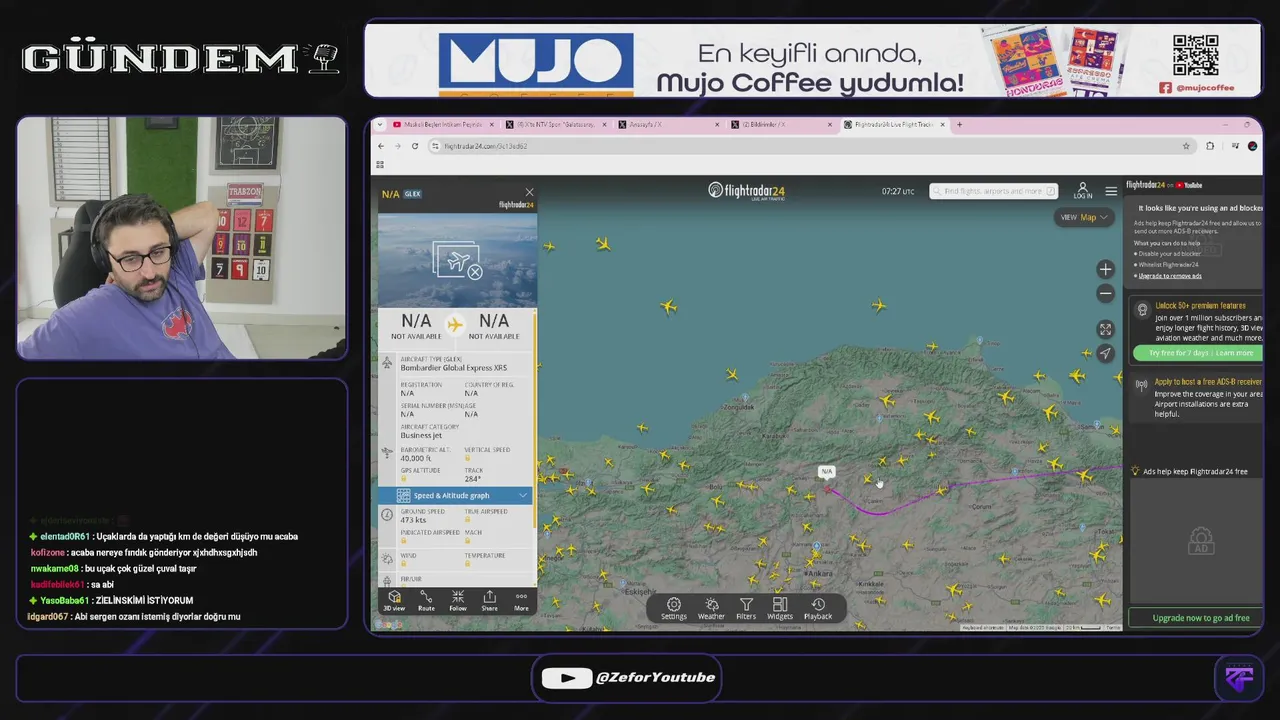Open the Upgrade to remove ads link
The width and height of the screenshot is (1280, 720).
(1169, 276)
